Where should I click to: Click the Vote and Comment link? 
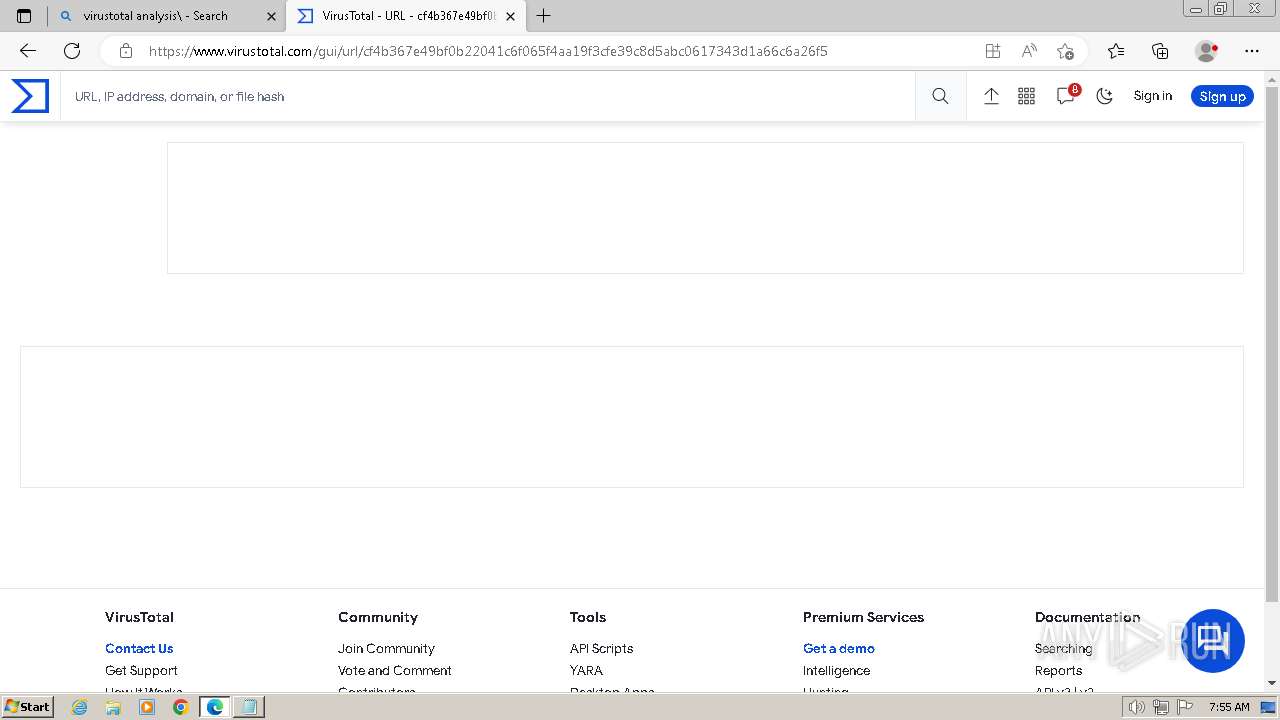(x=395, y=670)
